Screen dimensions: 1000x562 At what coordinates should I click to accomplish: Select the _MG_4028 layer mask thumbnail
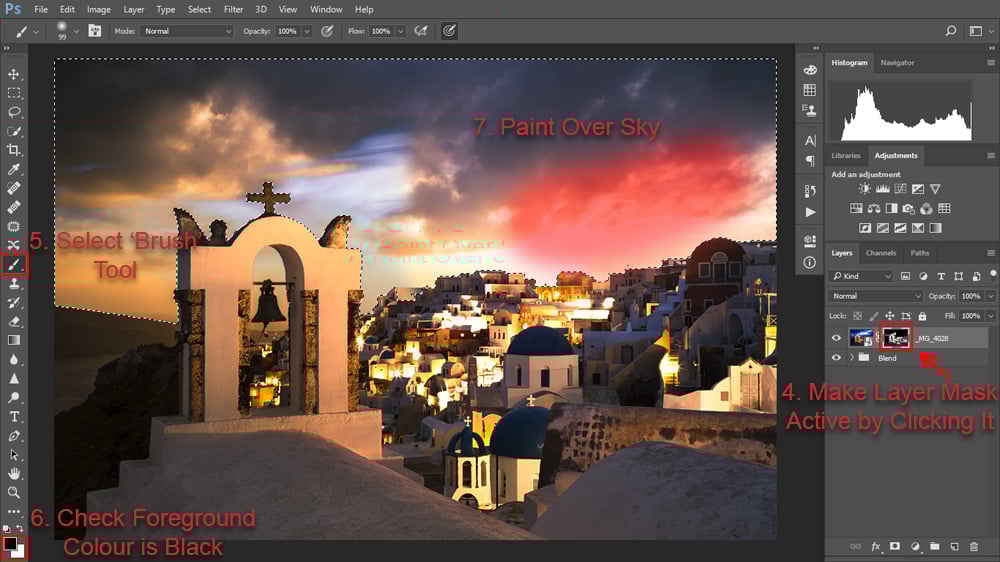click(895, 338)
